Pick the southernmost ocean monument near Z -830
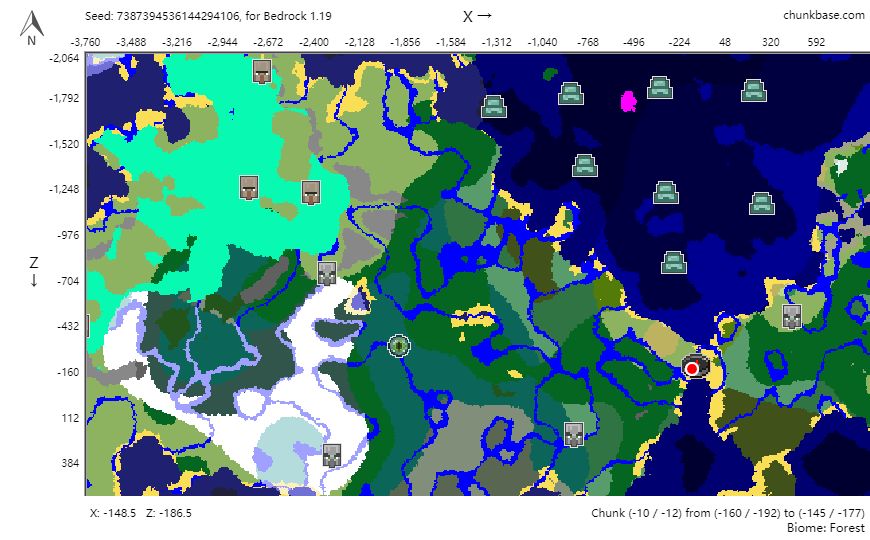The image size is (870, 540). point(674,263)
